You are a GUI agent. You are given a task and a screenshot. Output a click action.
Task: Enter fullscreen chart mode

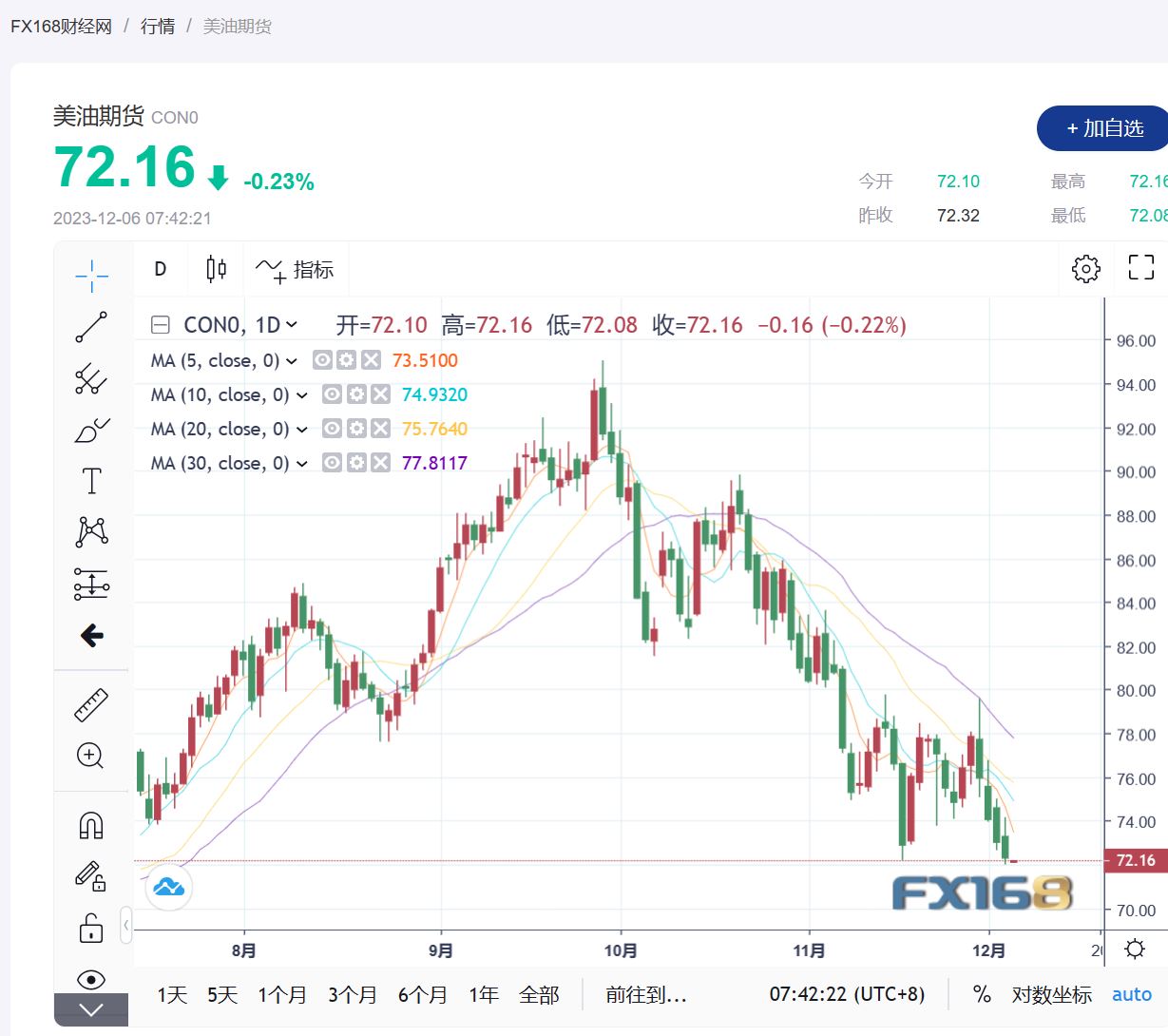click(x=1140, y=268)
